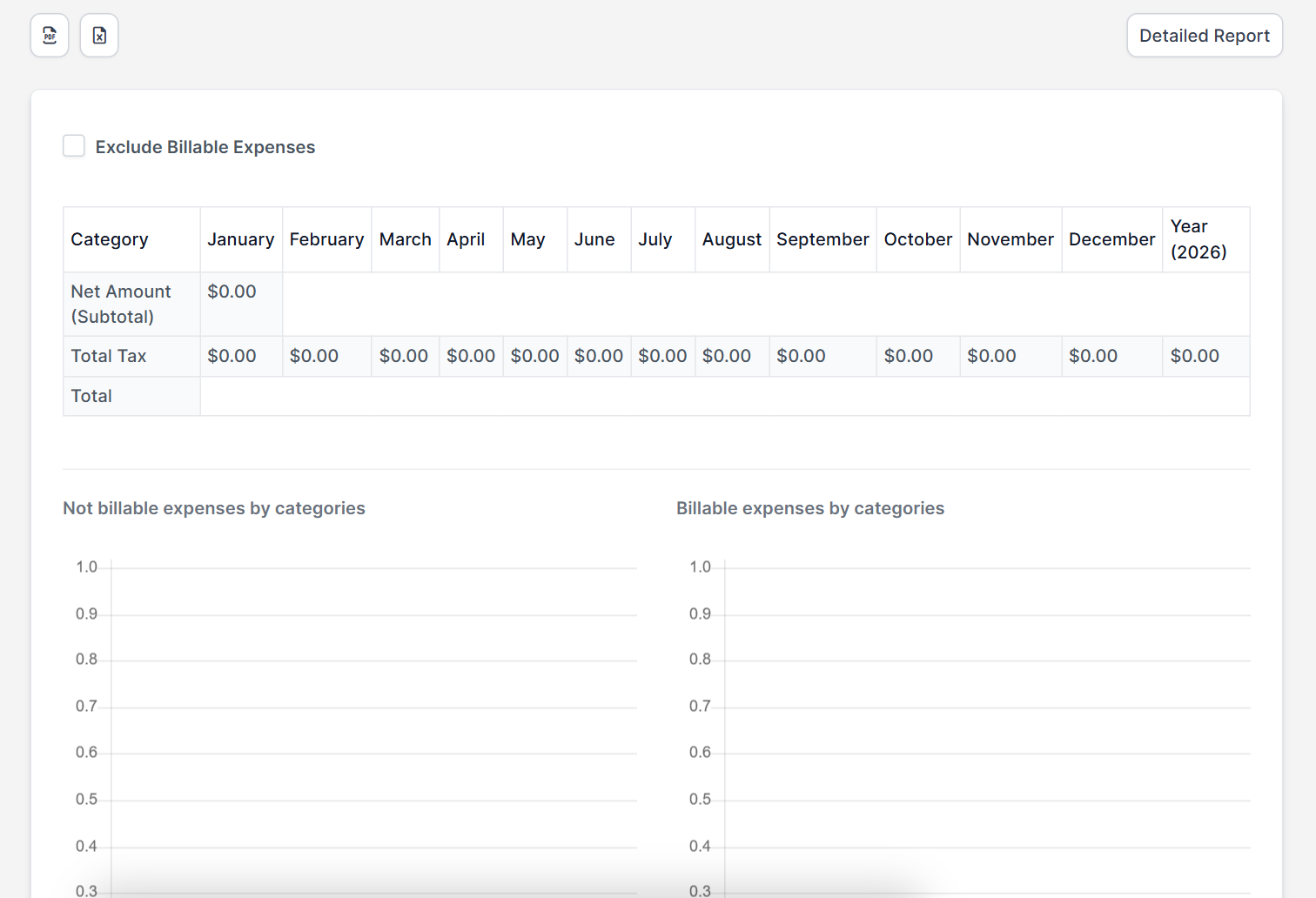Select the Total Tax January $0.00 cell
1316x898 pixels.
[x=241, y=356]
